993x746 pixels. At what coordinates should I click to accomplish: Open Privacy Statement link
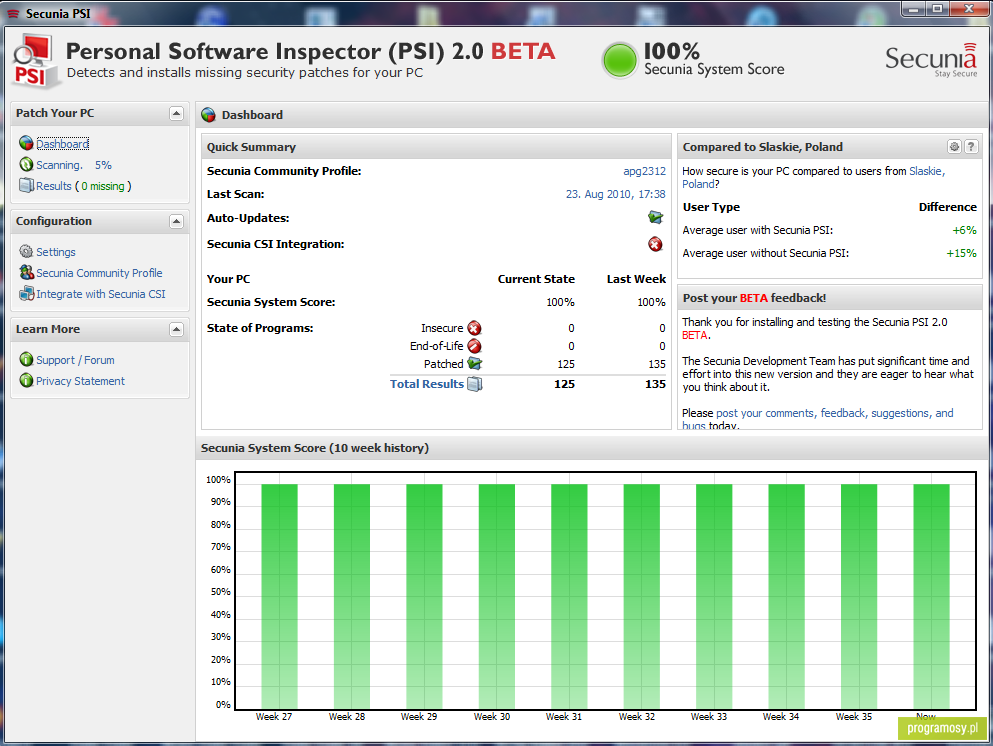80,381
